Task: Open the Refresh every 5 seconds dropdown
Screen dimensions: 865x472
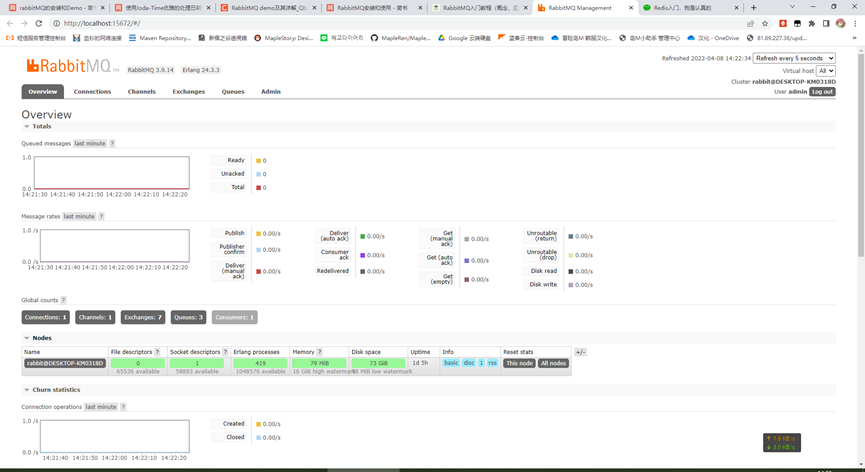Action: pyautogui.click(x=794, y=58)
